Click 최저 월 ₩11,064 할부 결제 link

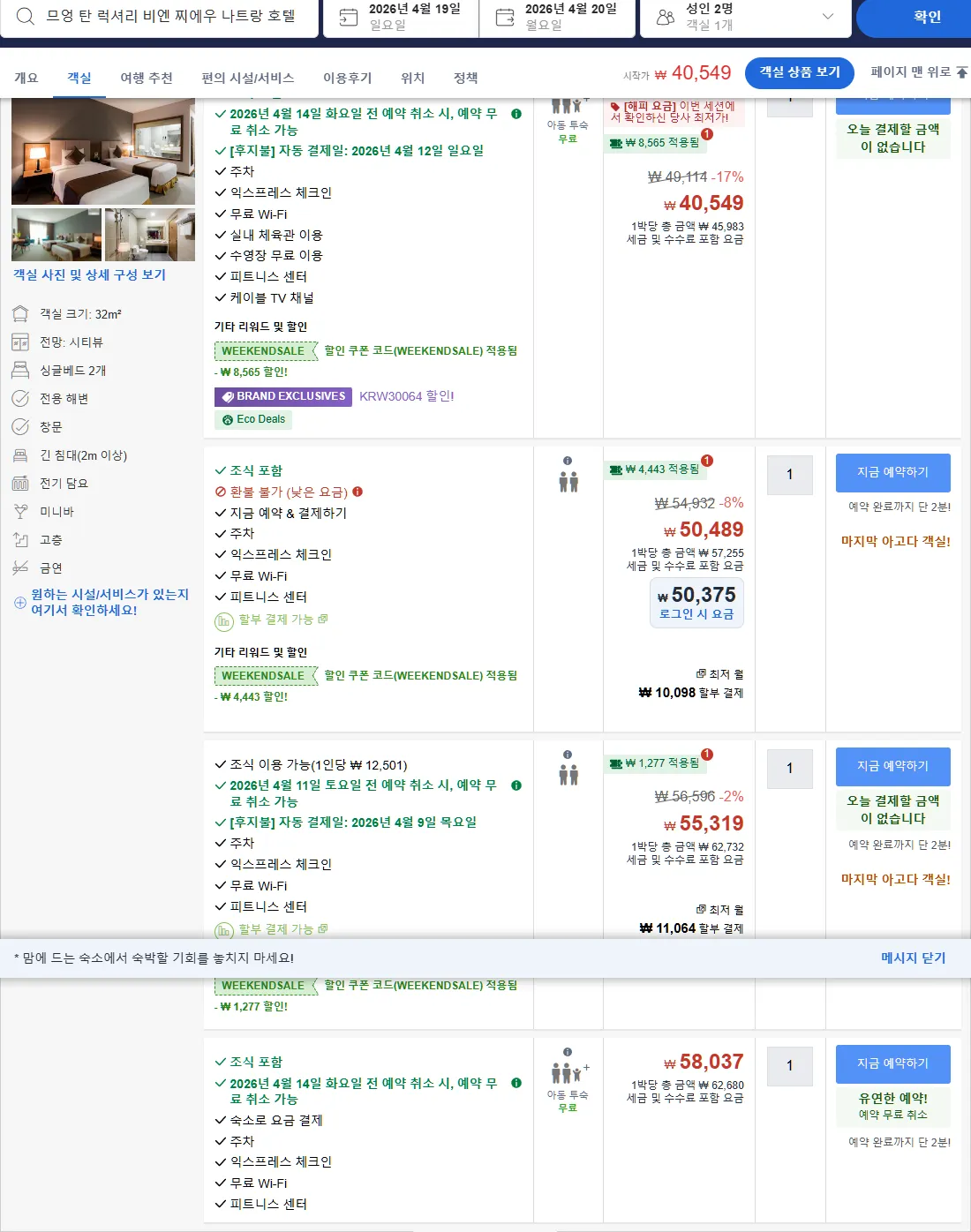point(691,919)
